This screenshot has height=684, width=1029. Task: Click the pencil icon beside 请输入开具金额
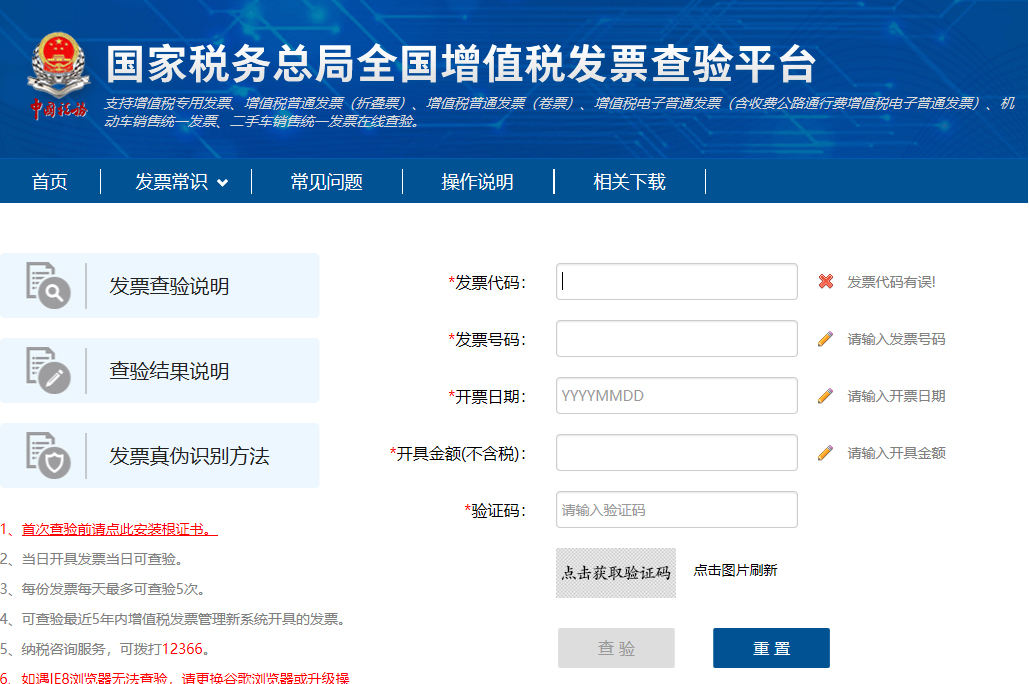point(826,453)
